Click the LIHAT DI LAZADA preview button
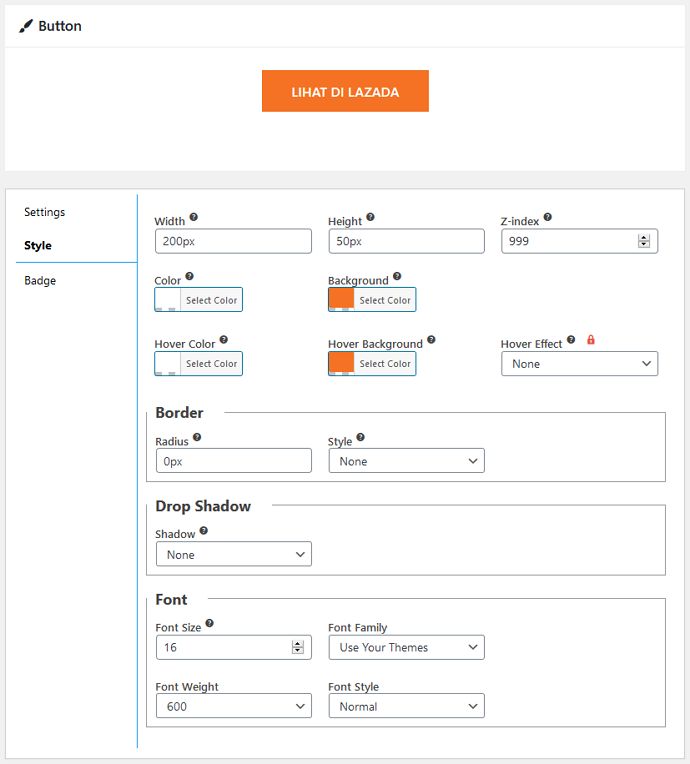 tap(345, 91)
